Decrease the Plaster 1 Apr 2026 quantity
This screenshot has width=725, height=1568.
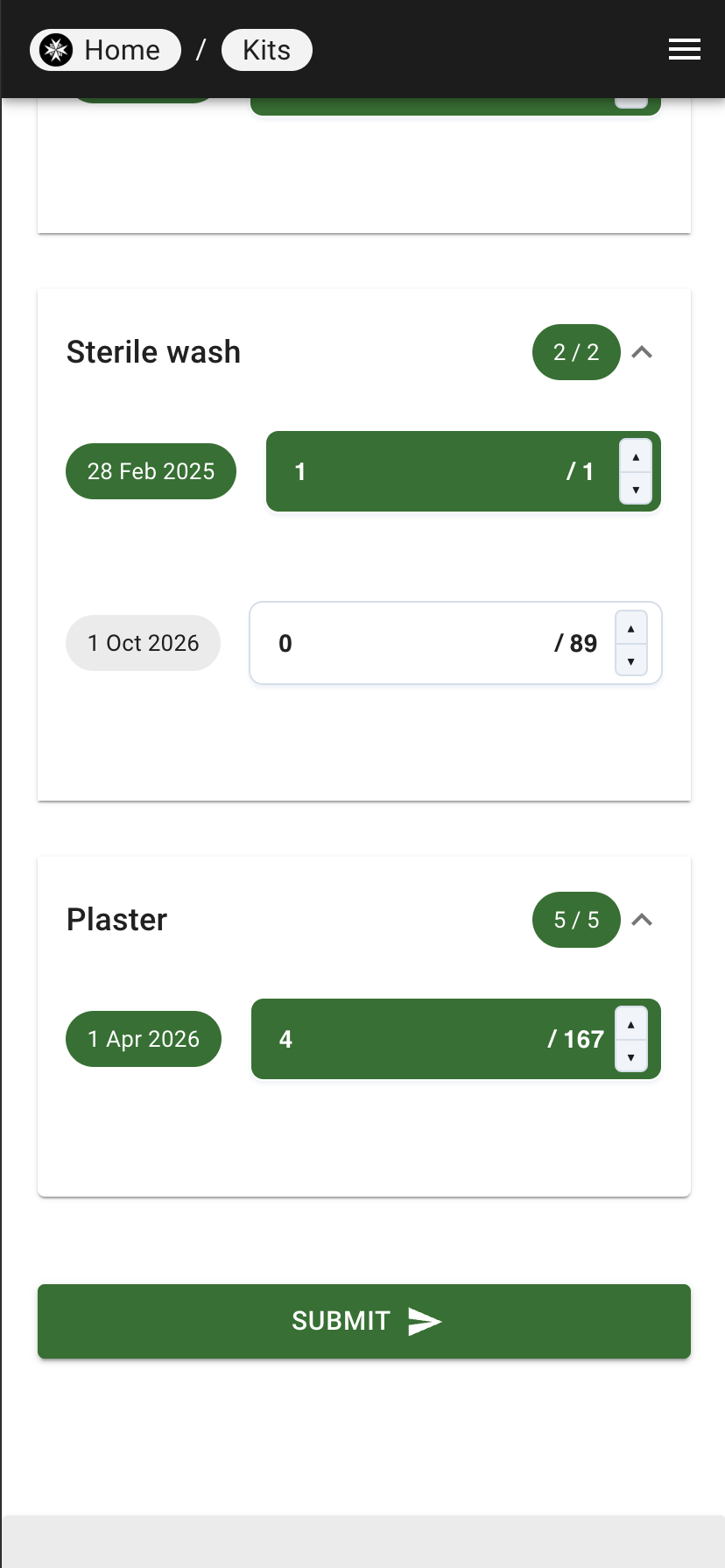(x=631, y=1056)
